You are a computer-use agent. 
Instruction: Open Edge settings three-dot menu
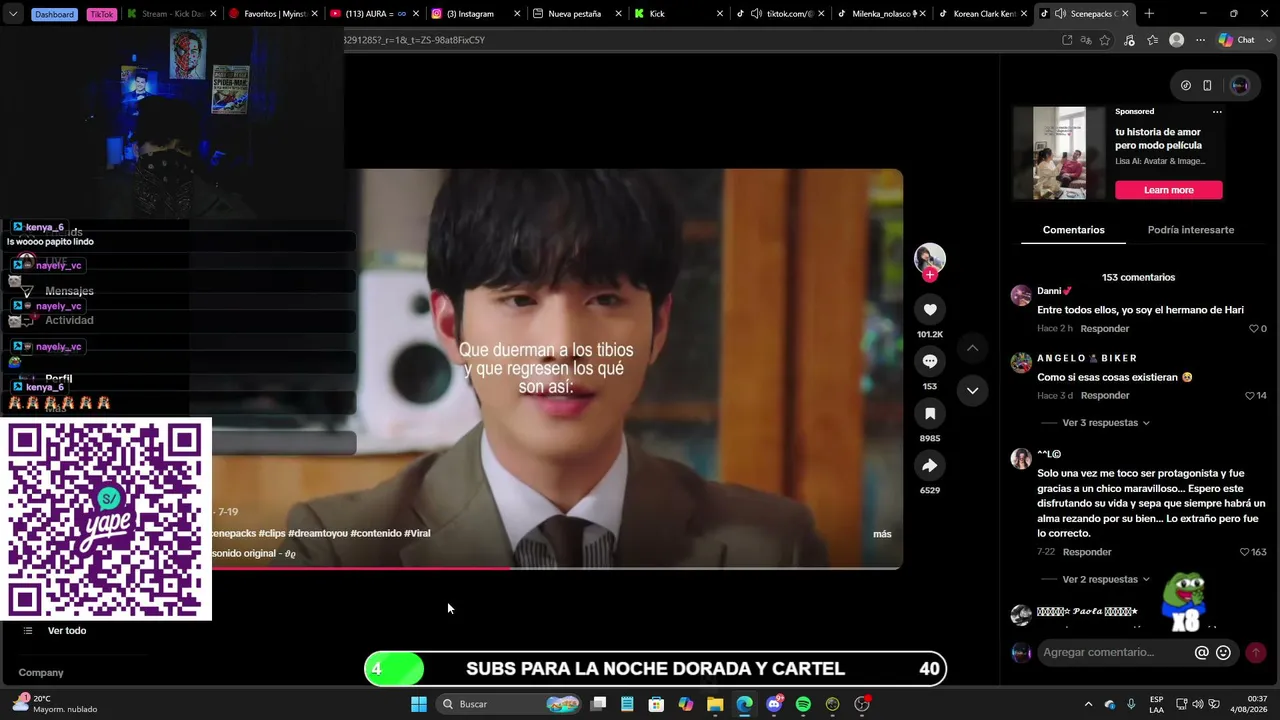pos(1201,40)
